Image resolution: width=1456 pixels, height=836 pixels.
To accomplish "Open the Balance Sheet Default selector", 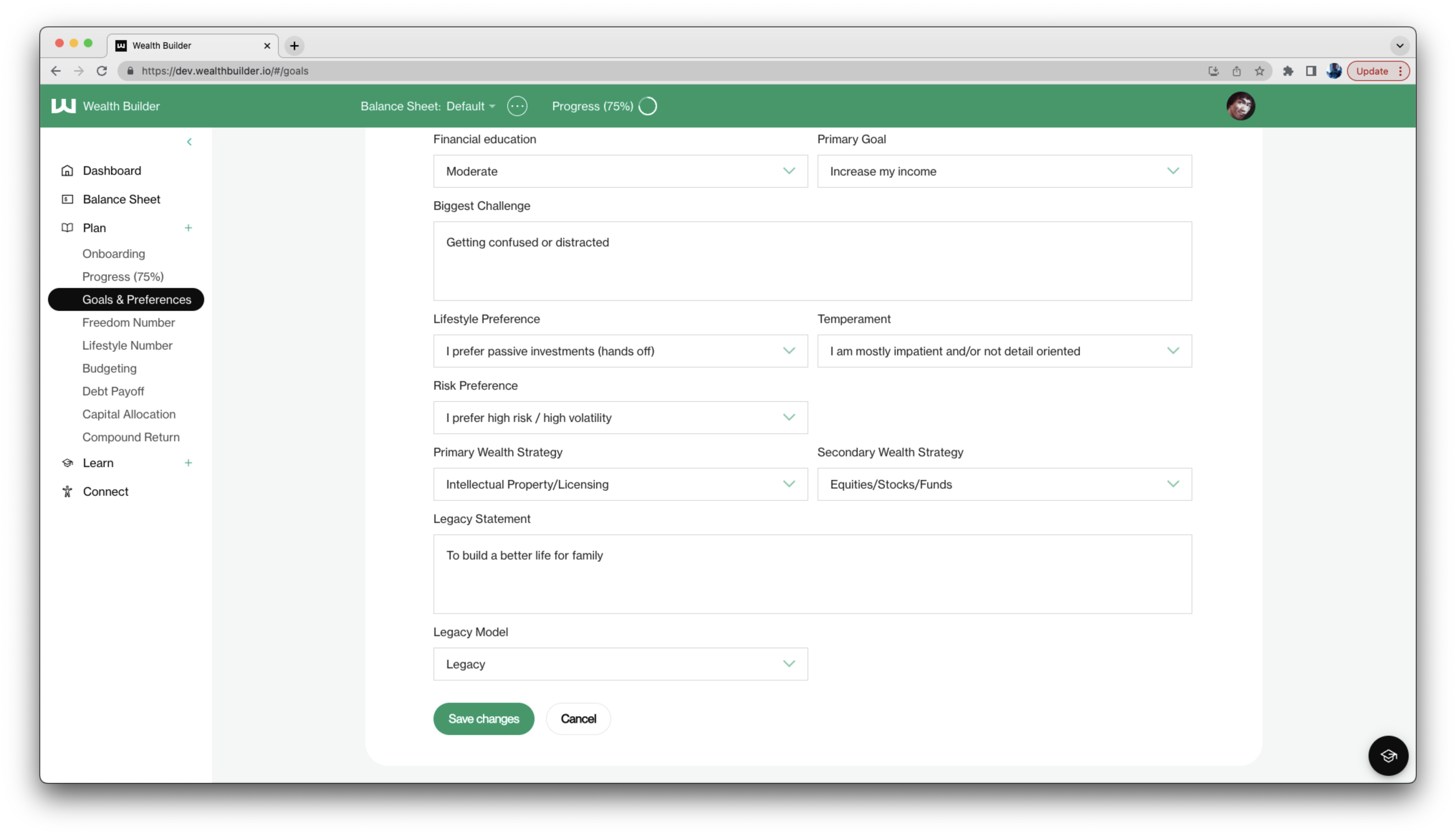I will click(x=470, y=106).
